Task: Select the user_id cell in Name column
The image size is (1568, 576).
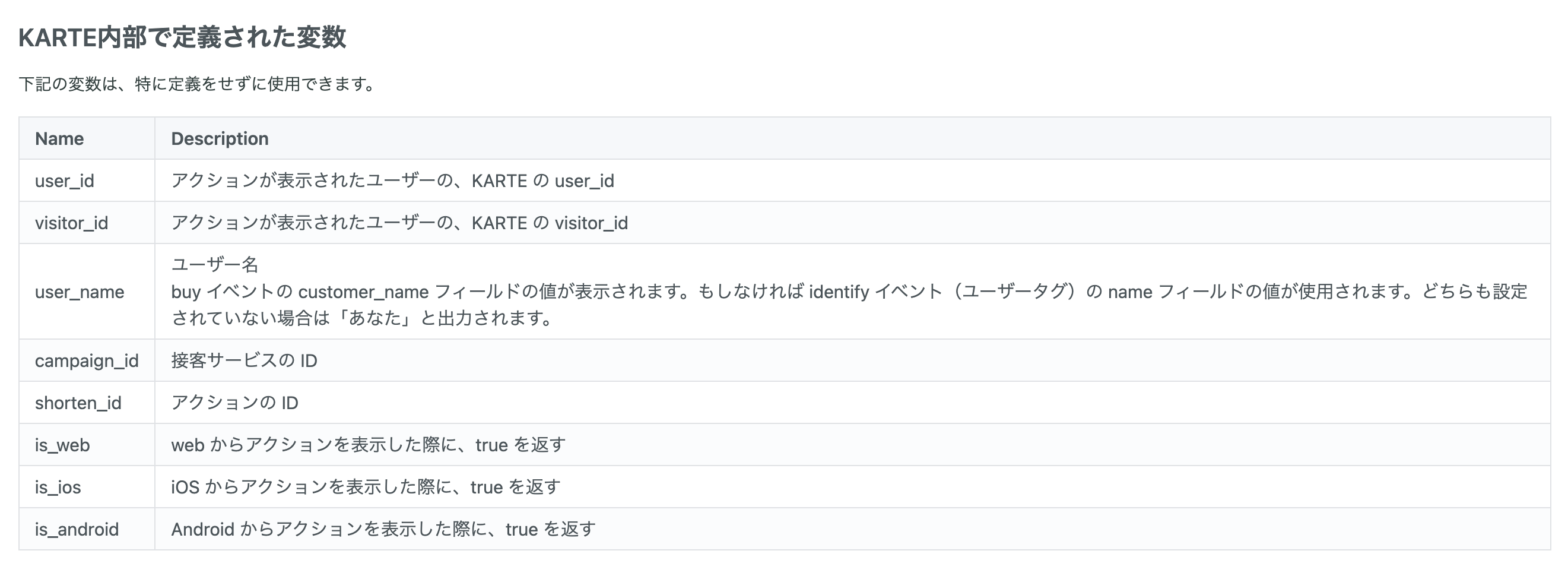Action: (x=65, y=181)
